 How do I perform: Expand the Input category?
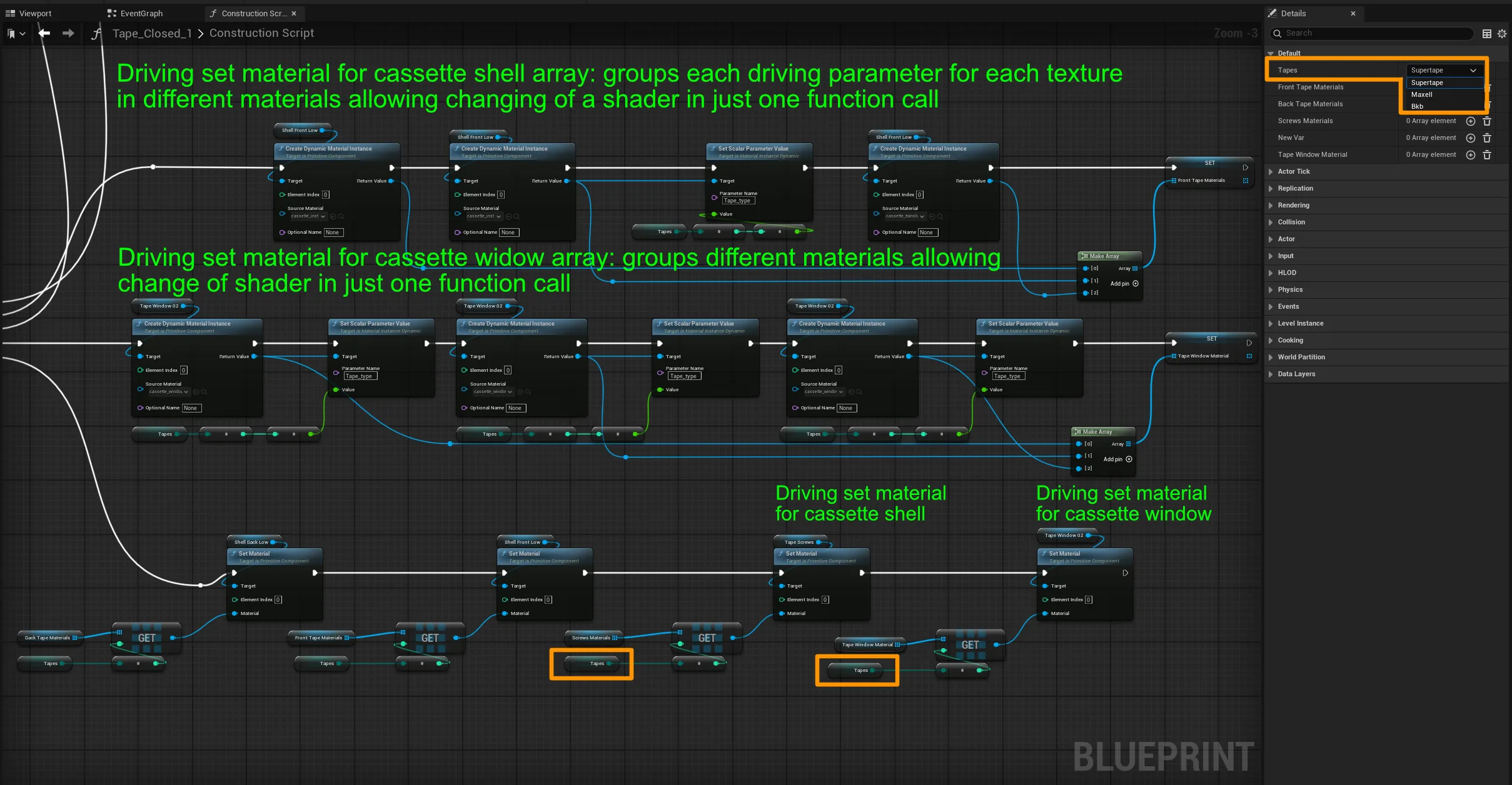pos(1271,256)
